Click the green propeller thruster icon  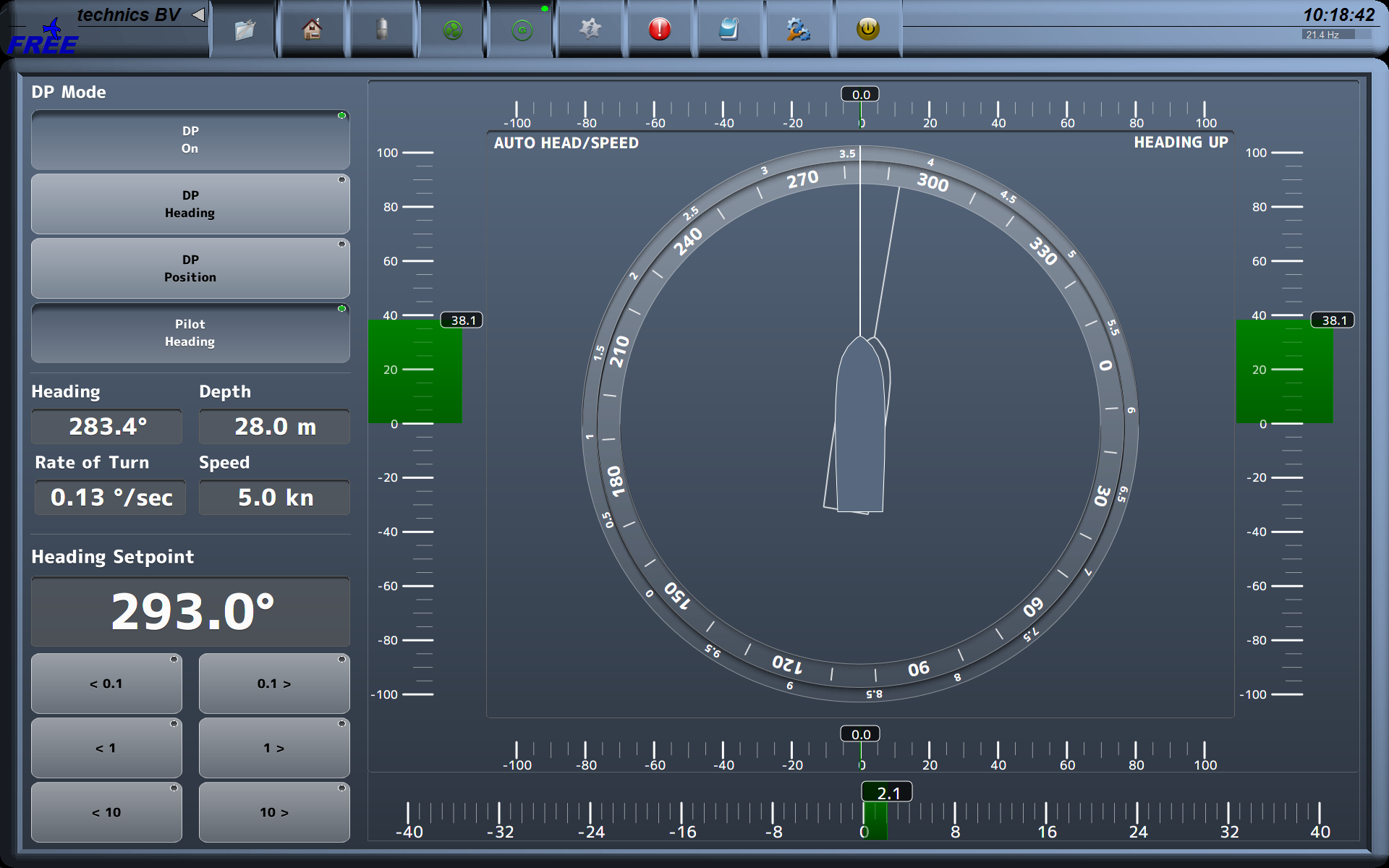[x=452, y=30]
